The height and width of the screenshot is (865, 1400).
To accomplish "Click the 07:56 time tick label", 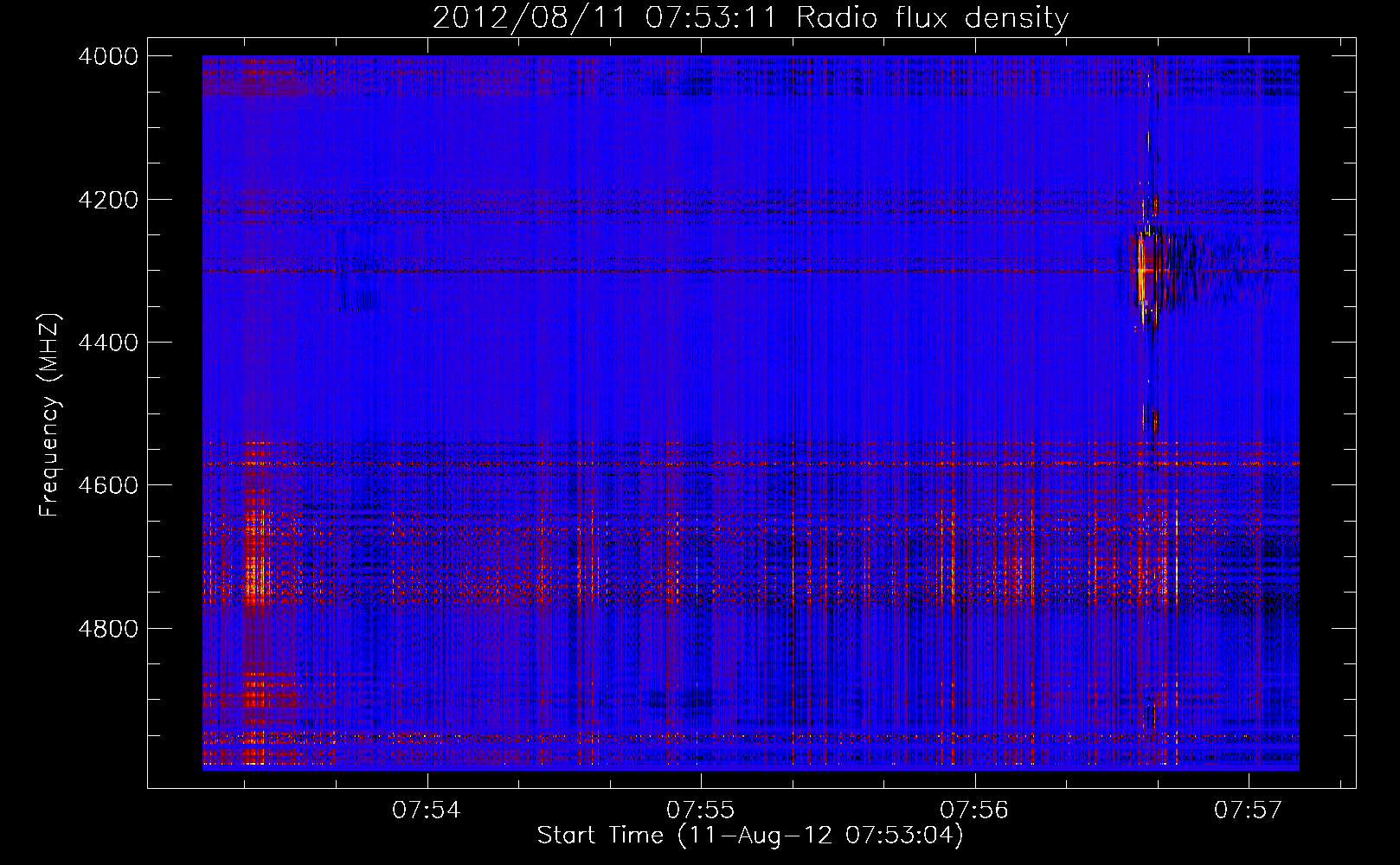I will tap(974, 810).
